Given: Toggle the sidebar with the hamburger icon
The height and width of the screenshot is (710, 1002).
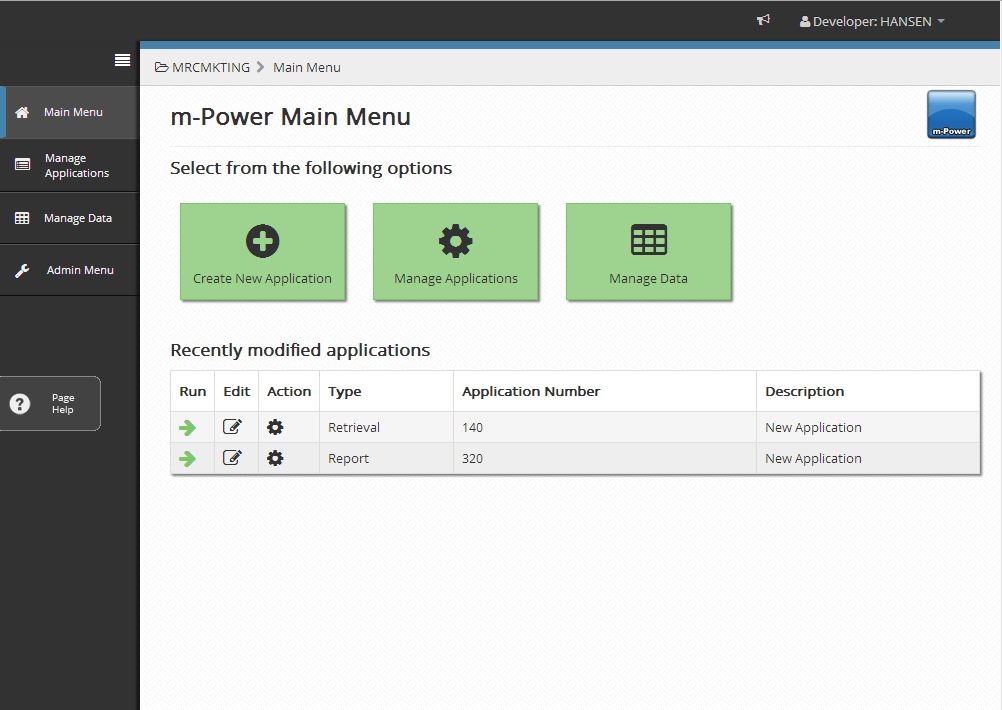Looking at the screenshot, I should click(122, 59).
